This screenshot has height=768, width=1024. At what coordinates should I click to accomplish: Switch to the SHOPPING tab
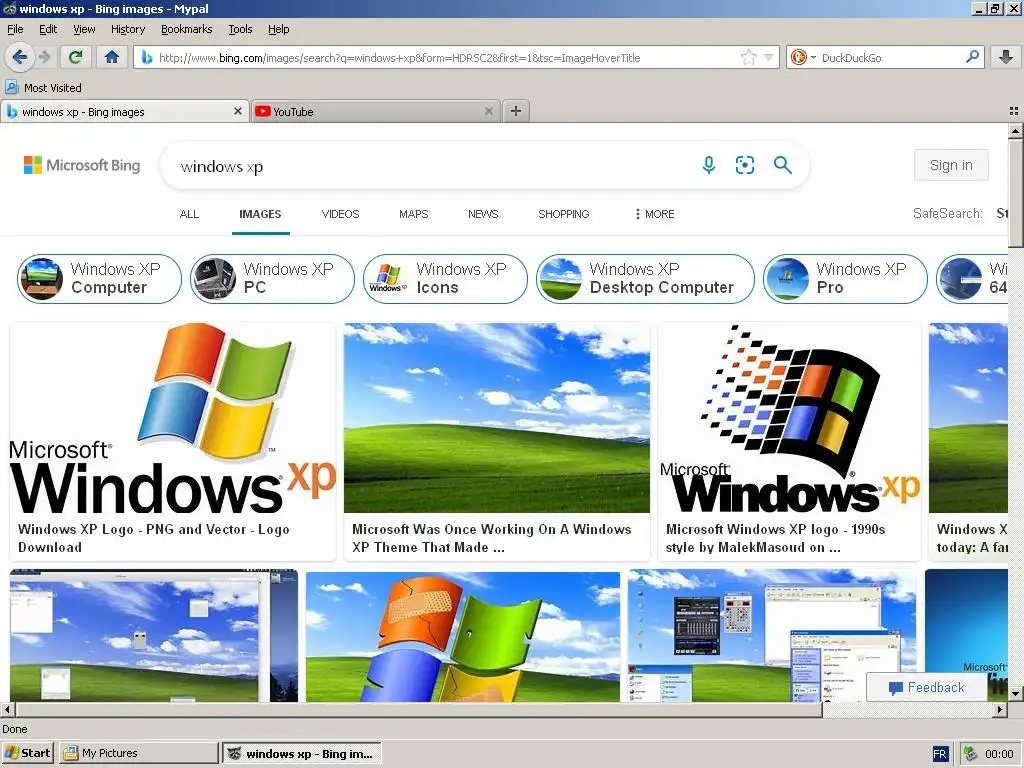click(x=564, y=214)
